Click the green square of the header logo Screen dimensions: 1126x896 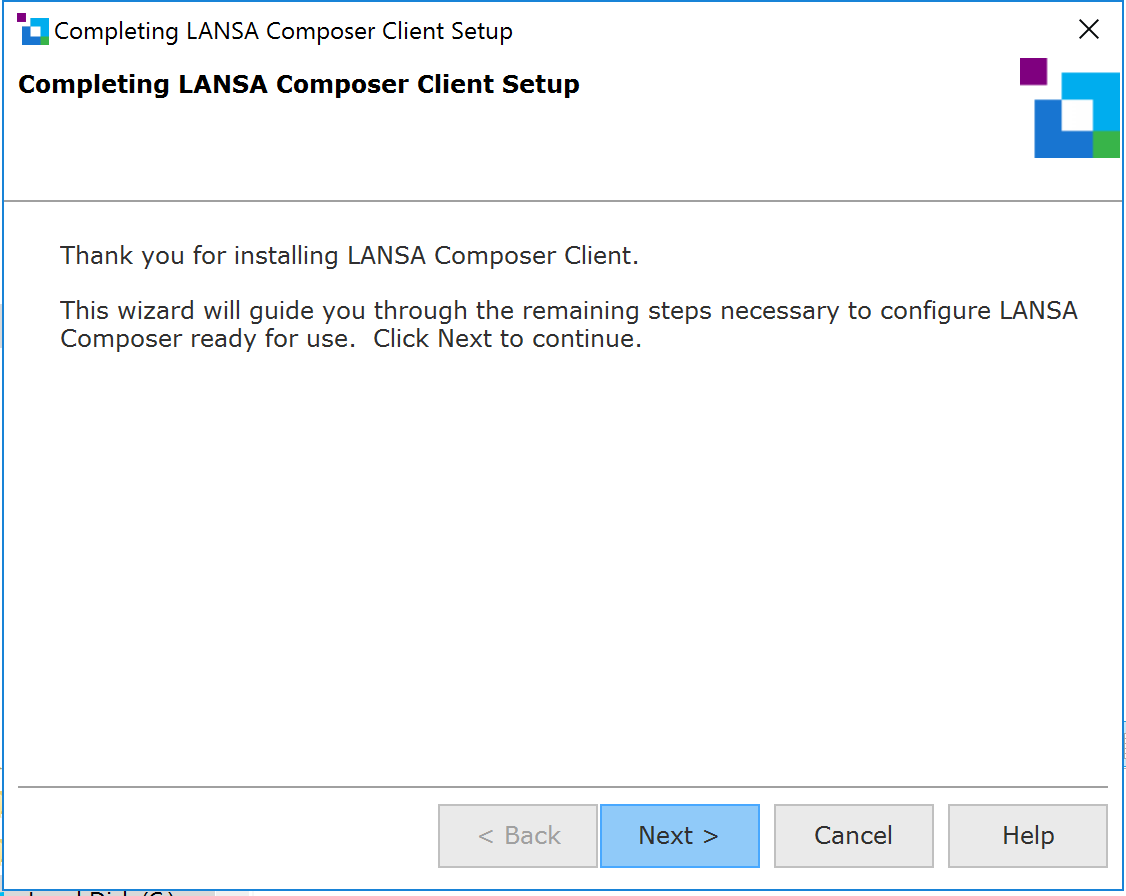pyautogui.click(x=1105, y=144)
